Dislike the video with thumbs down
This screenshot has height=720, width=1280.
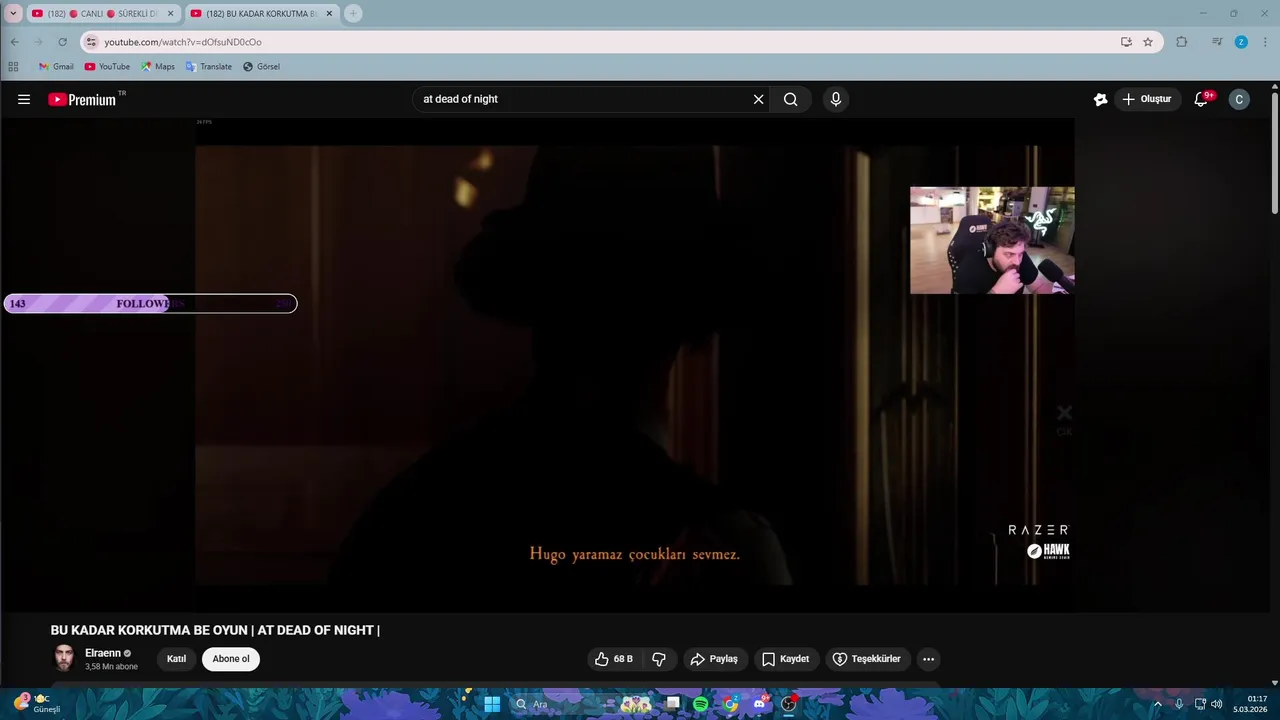tap(659, 659)
